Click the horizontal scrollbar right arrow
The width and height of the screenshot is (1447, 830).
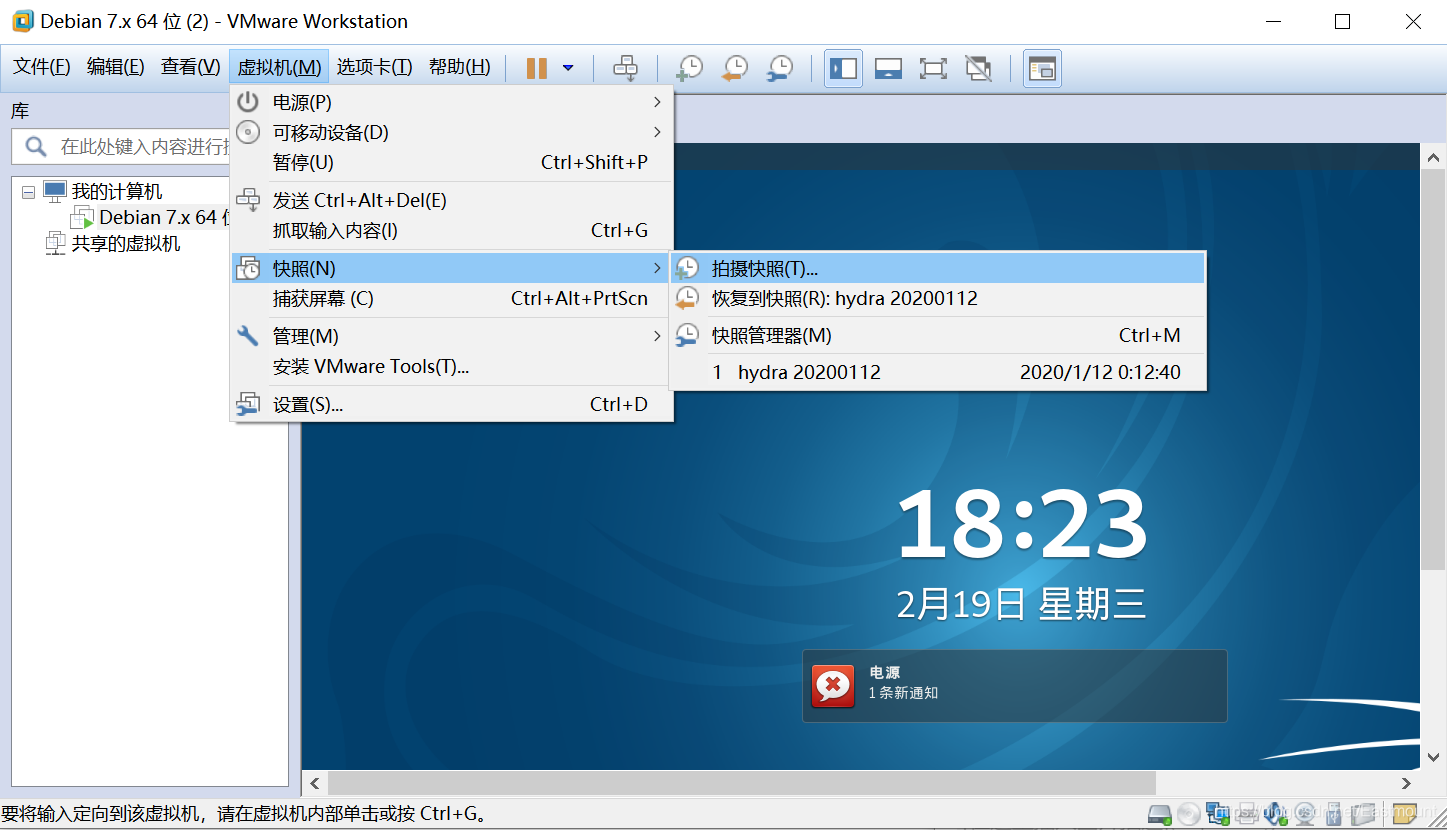1406,783
